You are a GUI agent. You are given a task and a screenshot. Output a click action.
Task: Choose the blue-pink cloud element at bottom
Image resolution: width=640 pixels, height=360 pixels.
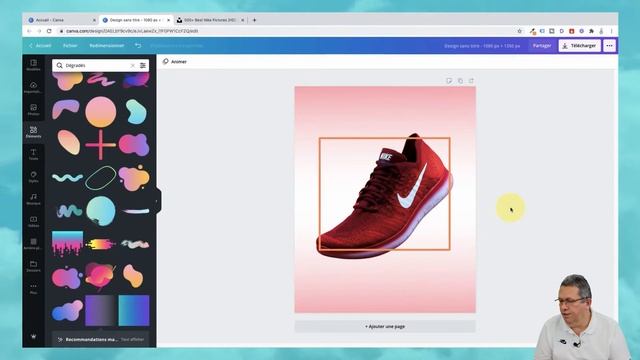point(67,311)
